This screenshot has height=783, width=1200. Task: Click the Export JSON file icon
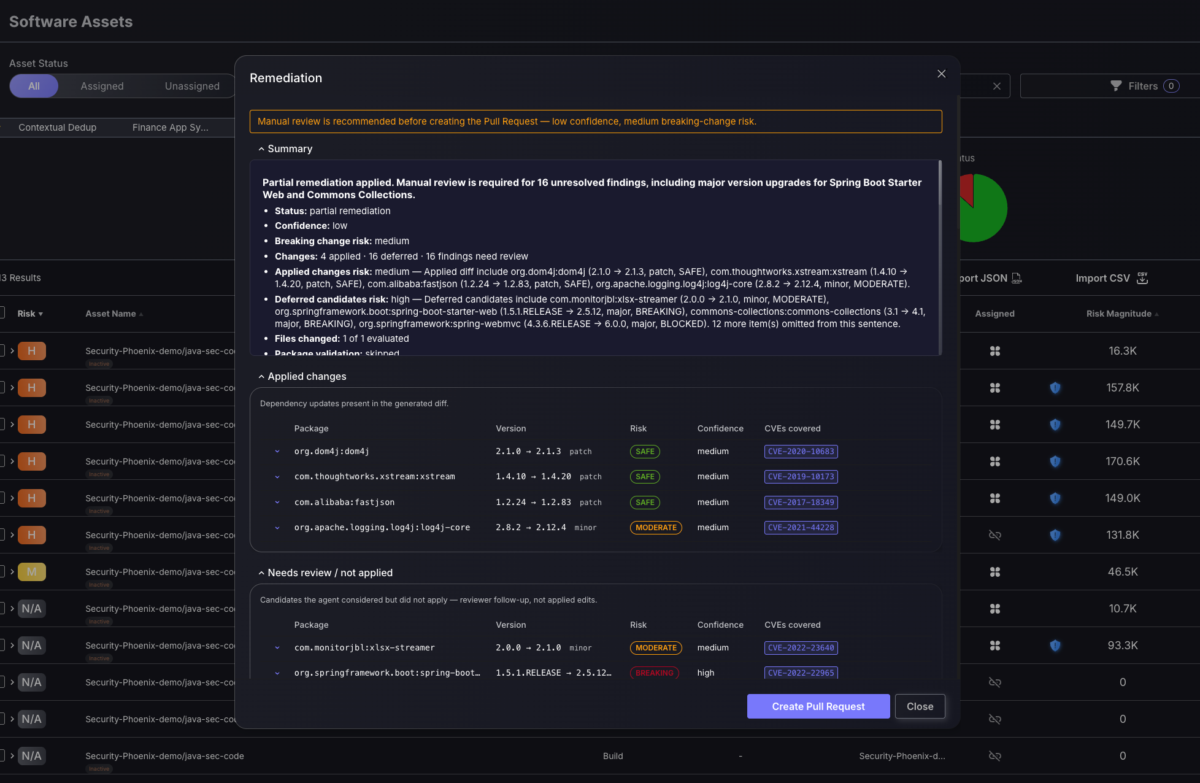point(1016,278)
